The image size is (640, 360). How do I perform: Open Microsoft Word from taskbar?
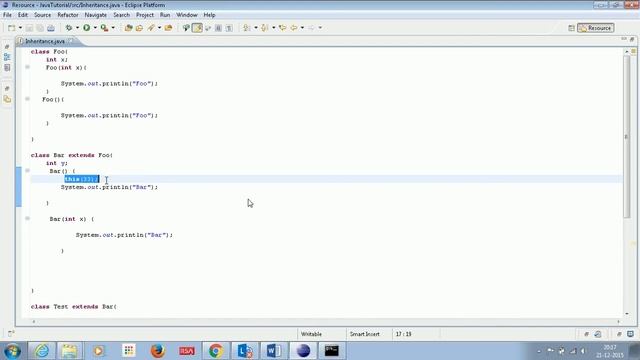pyautogui.click(x=273, y=351)
